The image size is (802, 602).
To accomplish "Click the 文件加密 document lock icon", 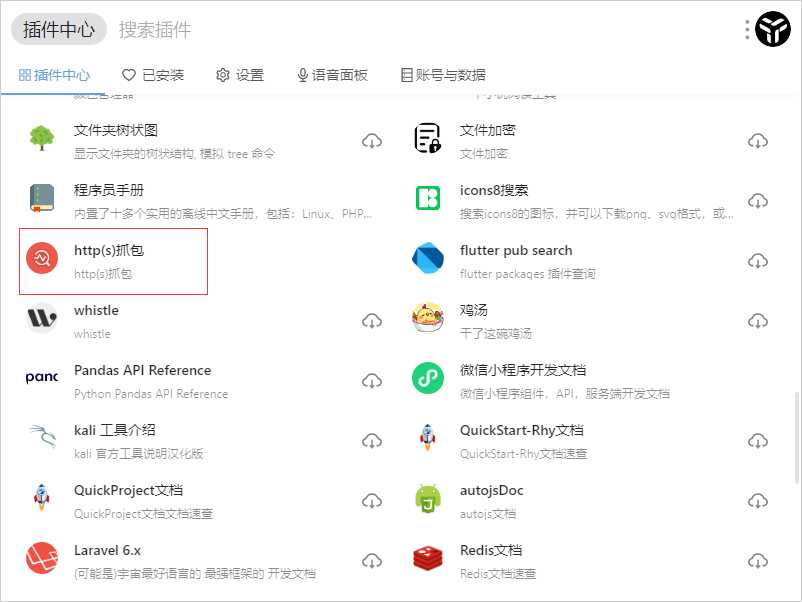I will click(428, 138).
